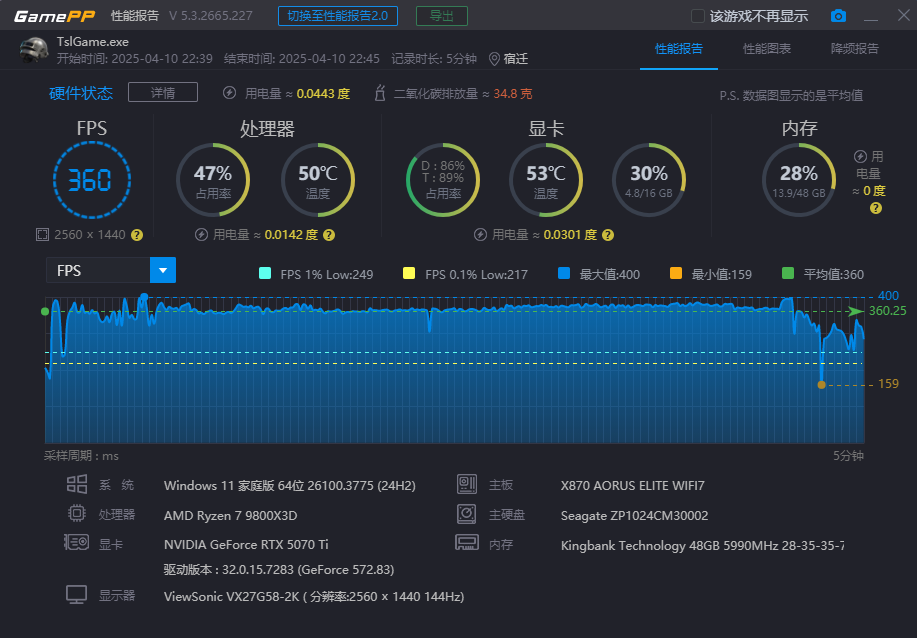The height and width of the screenshot is (638, 917).
Task: Click the memory power lightning icon
Action: click(860, 157)
